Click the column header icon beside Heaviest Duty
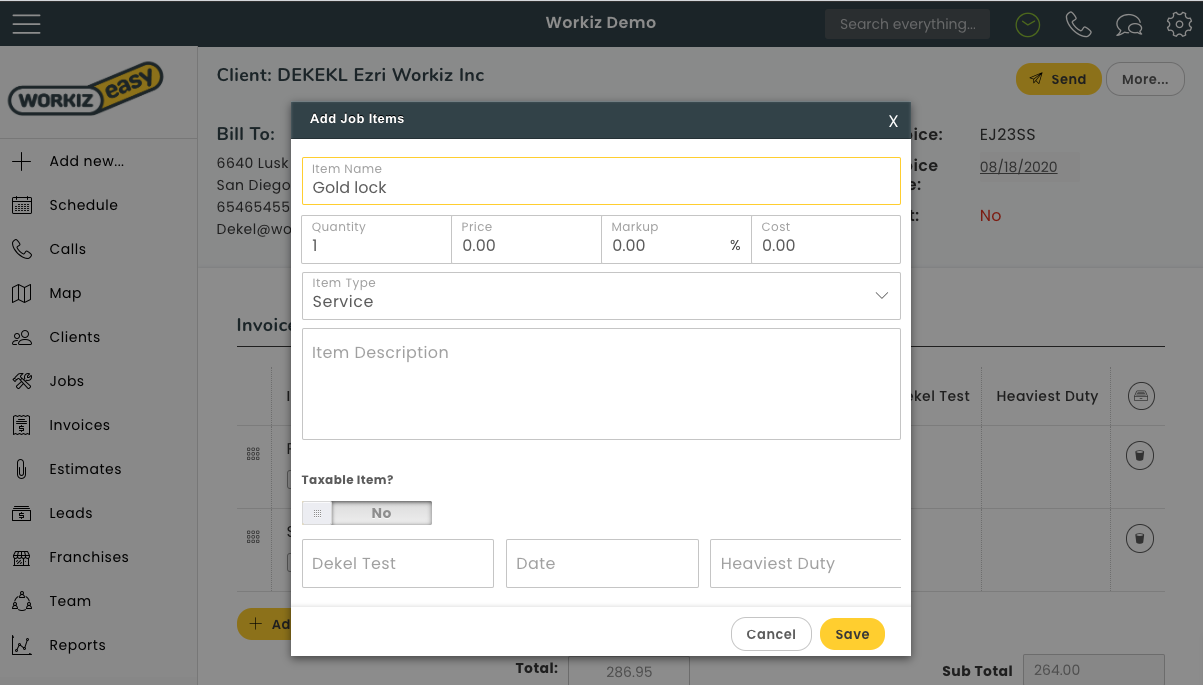This screenshot has height=685, width=1203. pyautogui.click(x=1140, y=396)
